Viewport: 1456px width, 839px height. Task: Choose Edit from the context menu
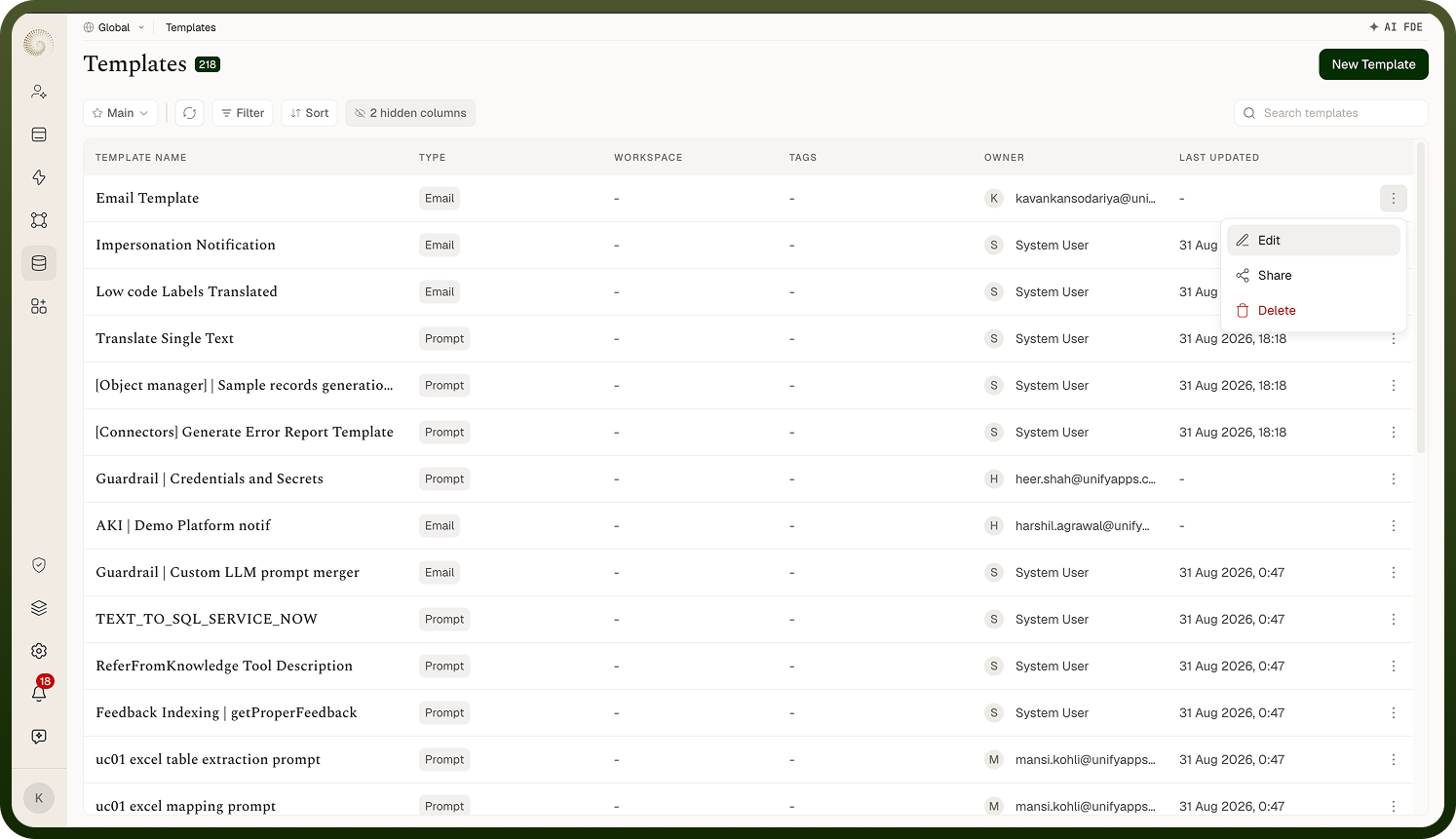(1313, 241)
